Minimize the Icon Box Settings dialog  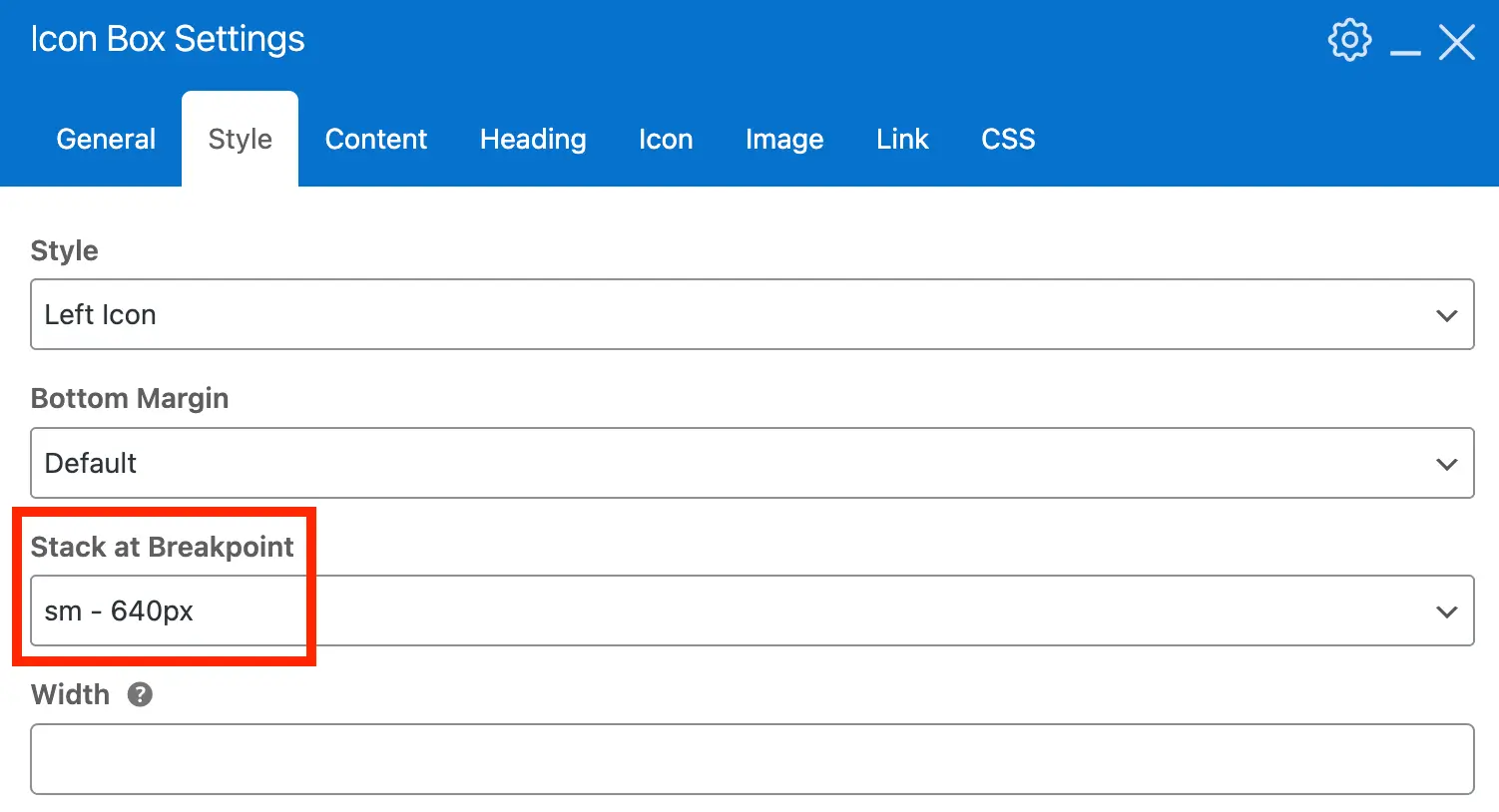click(x=1405, y=45)
